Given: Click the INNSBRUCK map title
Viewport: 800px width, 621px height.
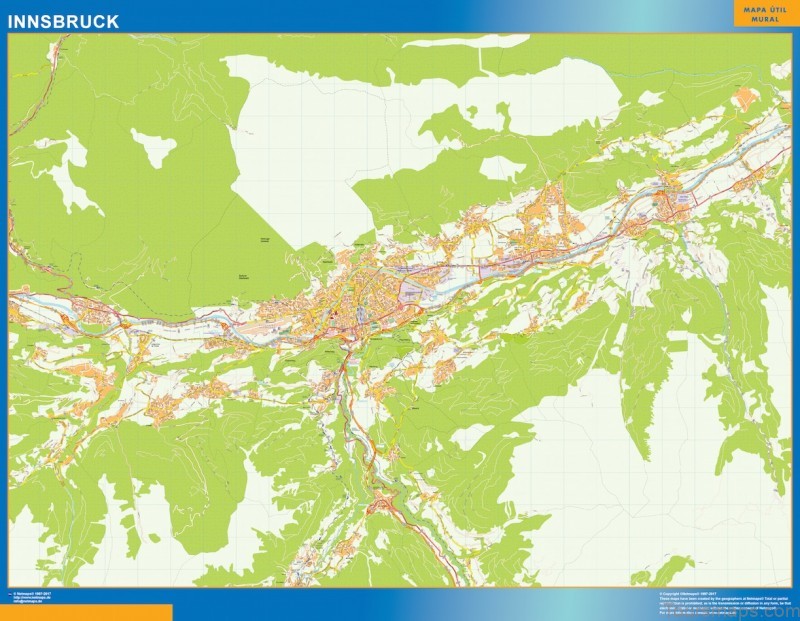Looking at the screenshot, I should click(x=62, y=21).
